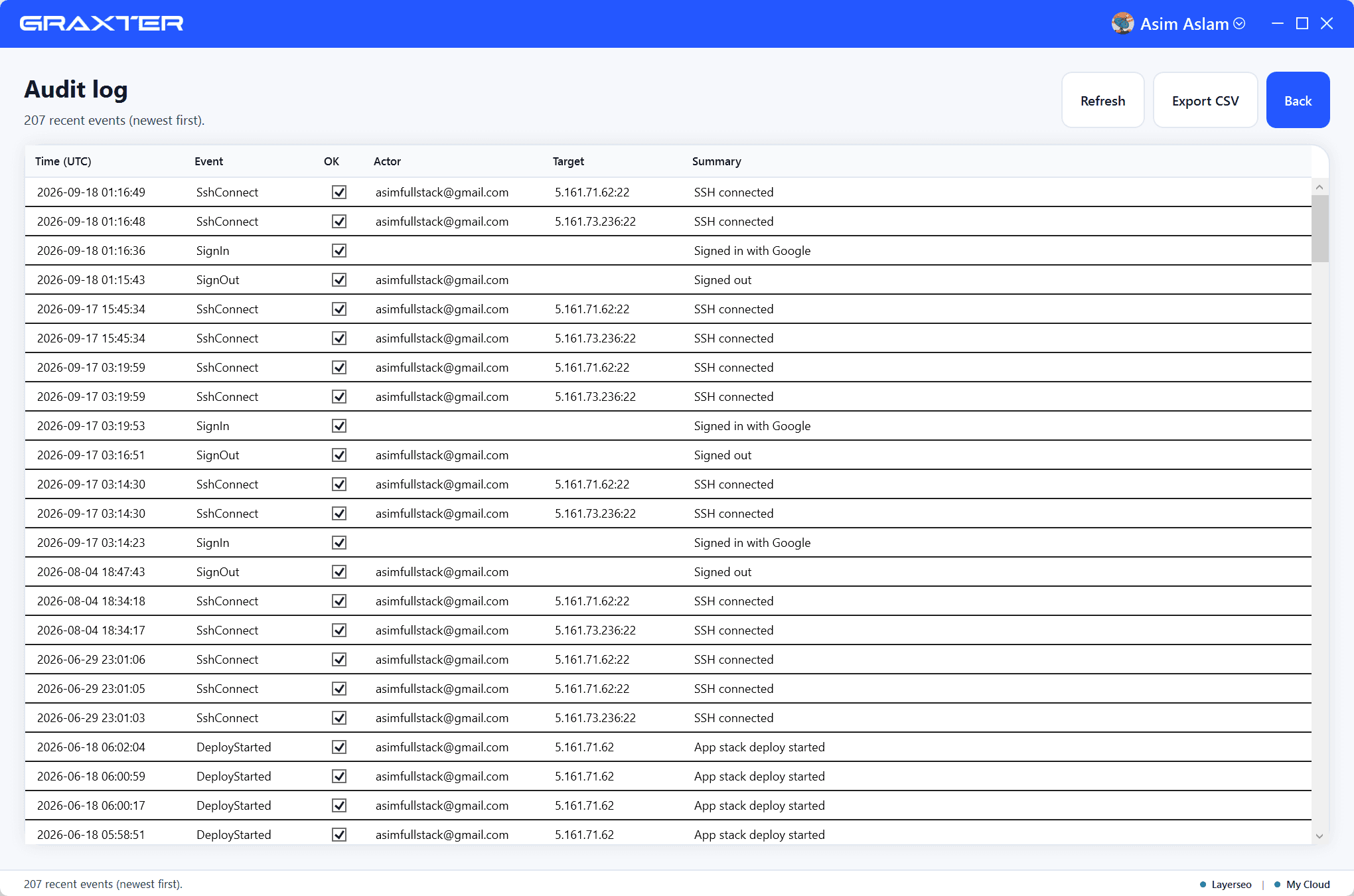Toggle OK checkbox for 2026-09-18 01:16:49 row

pyautogui.click(x=339, y=192)
